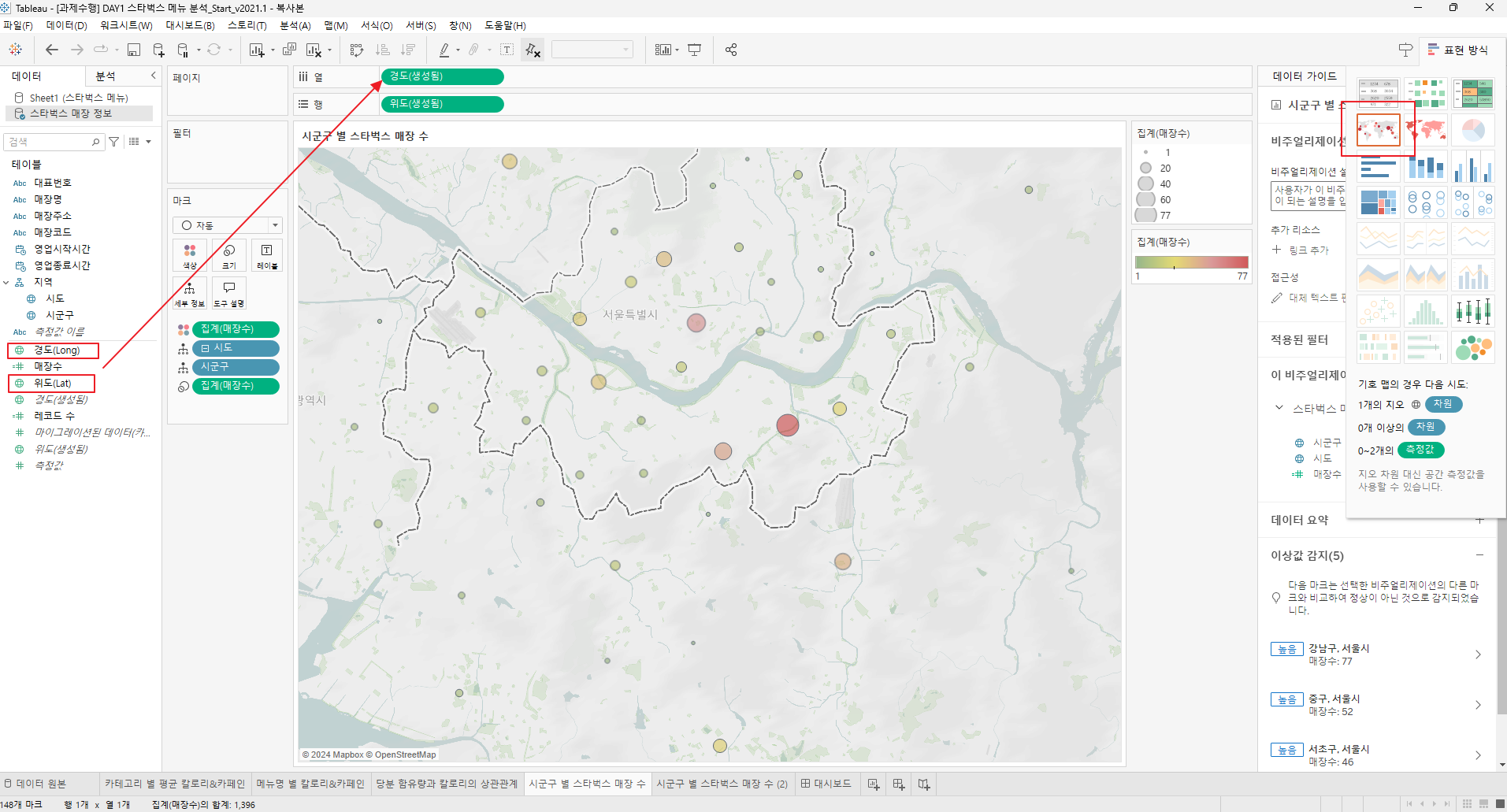
Task: Click the highlight pen icon
Action: [444, 50]
